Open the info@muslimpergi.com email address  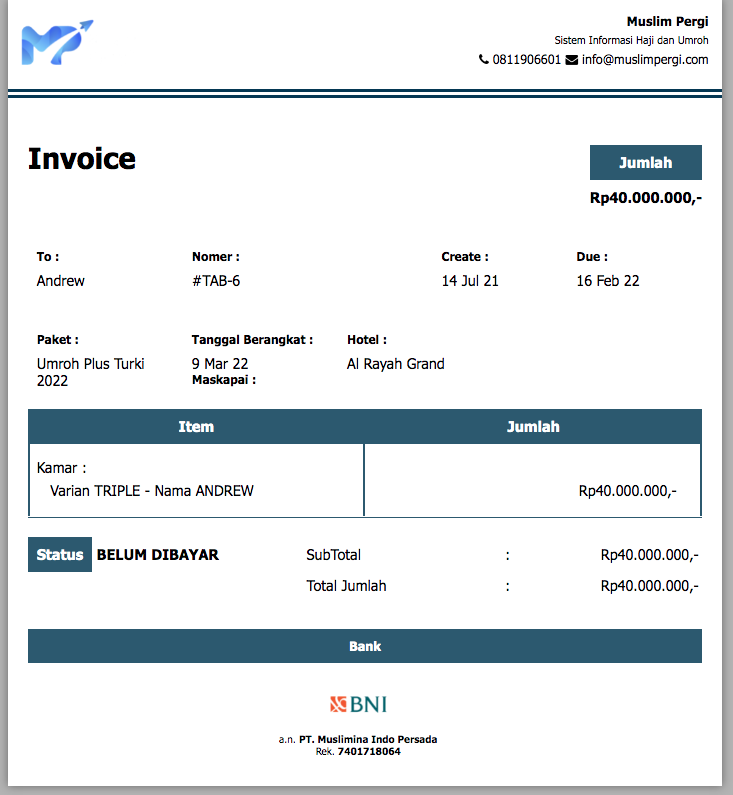(645, 60)
